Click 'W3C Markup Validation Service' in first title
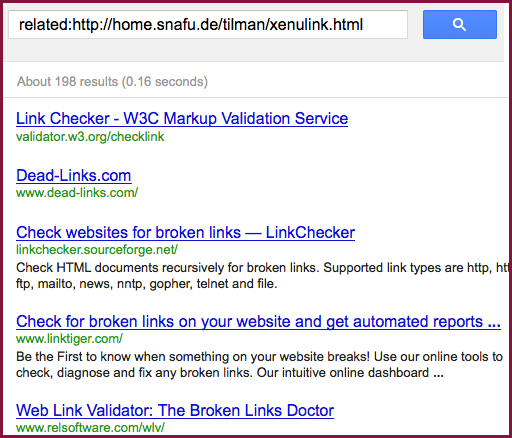Viewport: 512px width, 438px height. pyautogui.click(x=236, y=119)
